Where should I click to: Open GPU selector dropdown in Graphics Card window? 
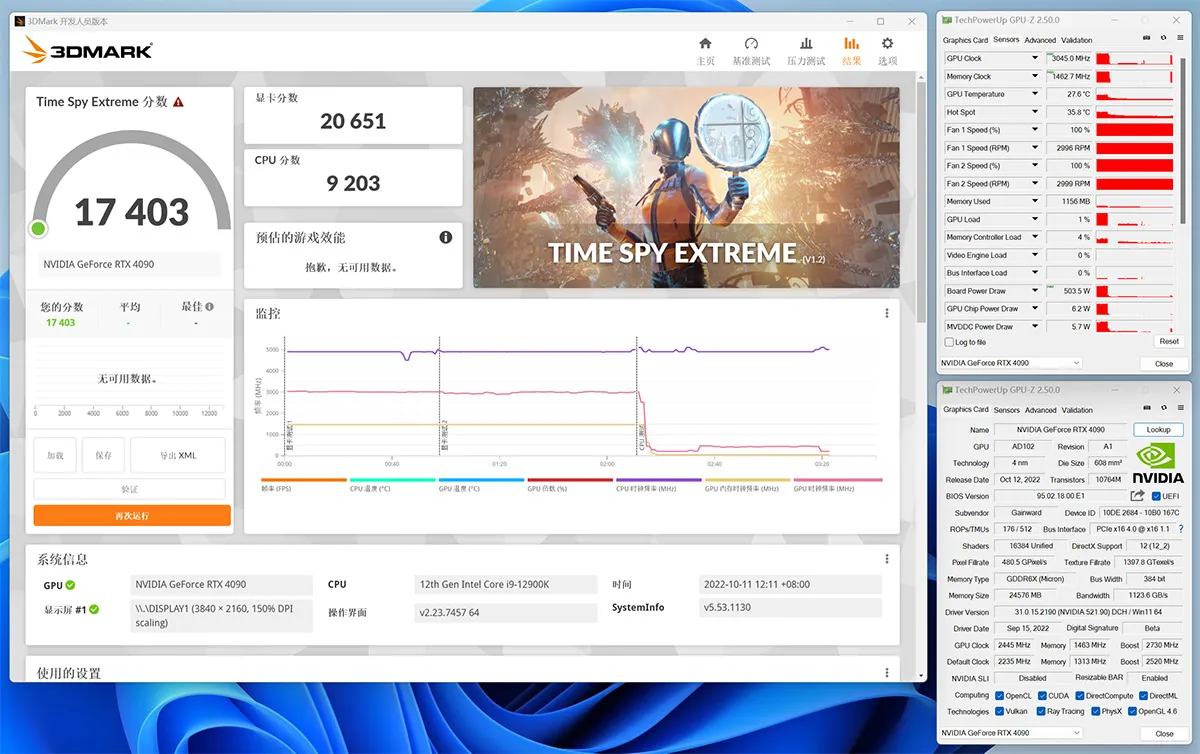point(1011,733)
